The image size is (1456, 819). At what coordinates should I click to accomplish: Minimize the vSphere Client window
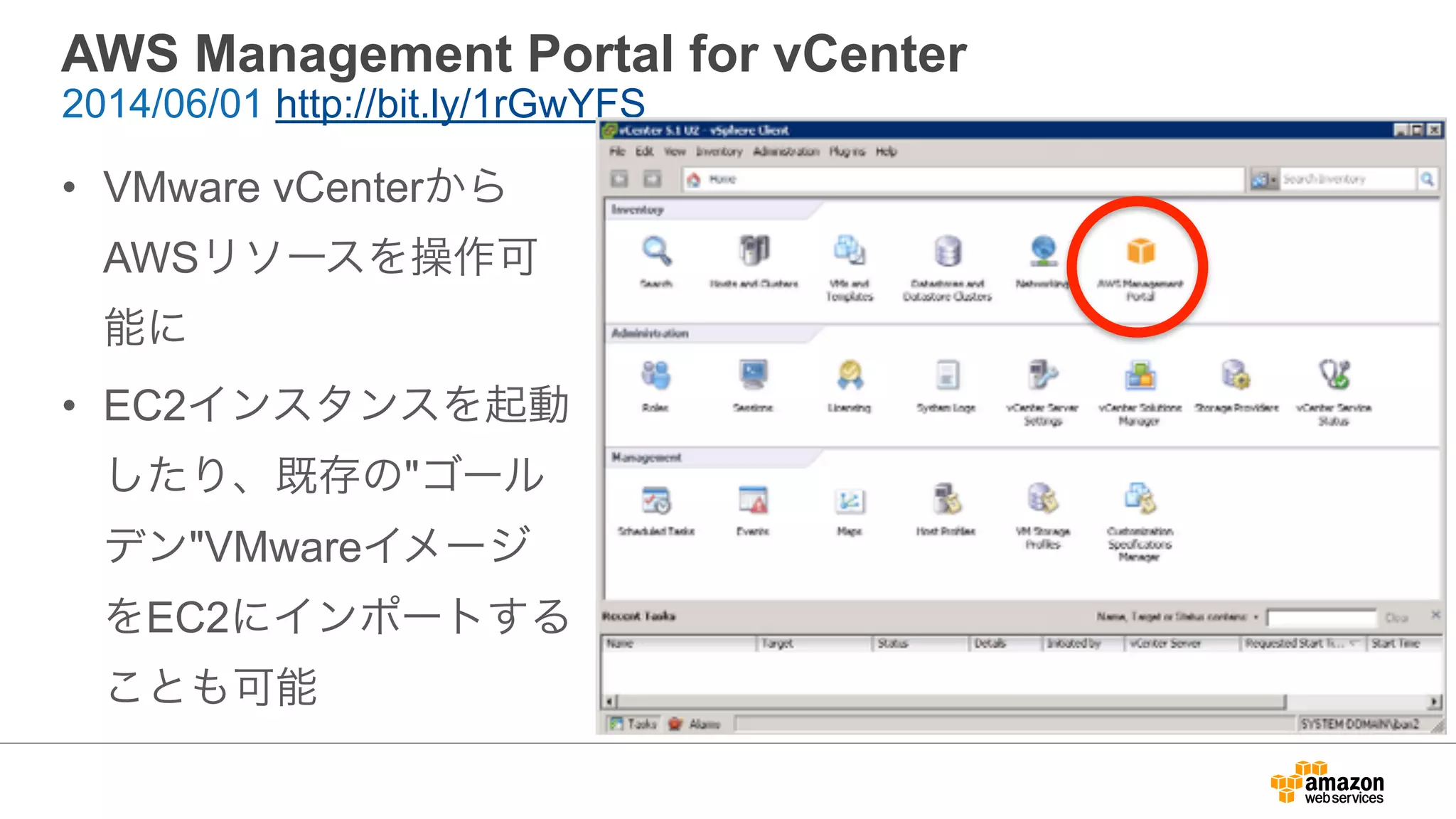[x=1401, y=130]
